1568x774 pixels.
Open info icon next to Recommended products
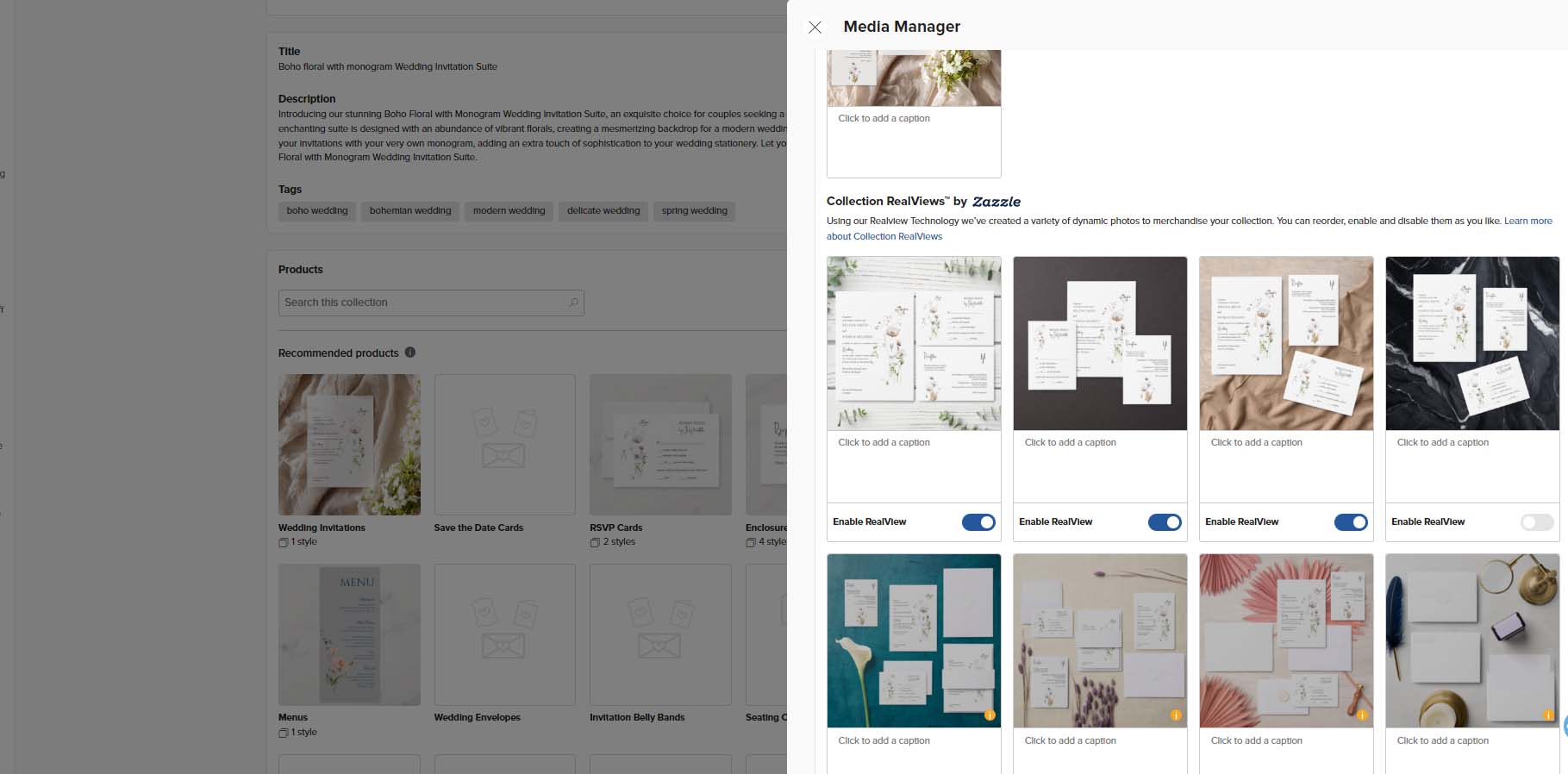click(x=410, y=353)
